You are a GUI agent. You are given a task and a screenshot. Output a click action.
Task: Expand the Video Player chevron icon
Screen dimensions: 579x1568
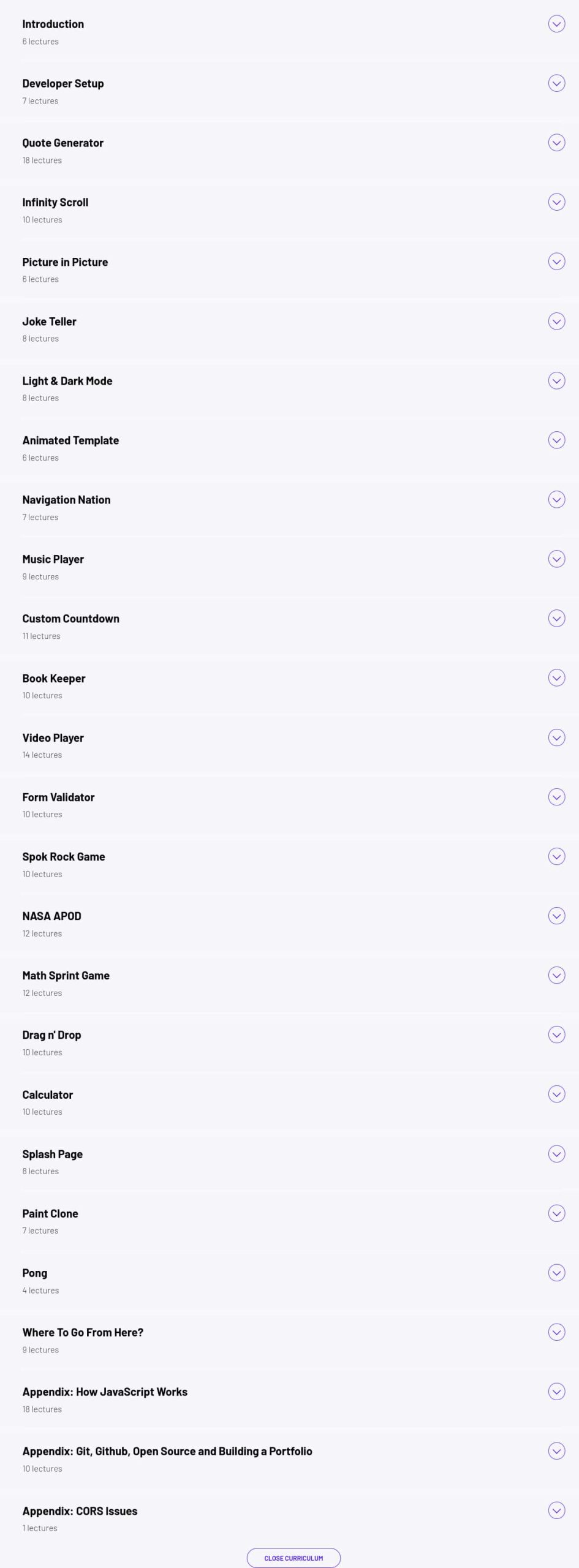click(556, 737)
